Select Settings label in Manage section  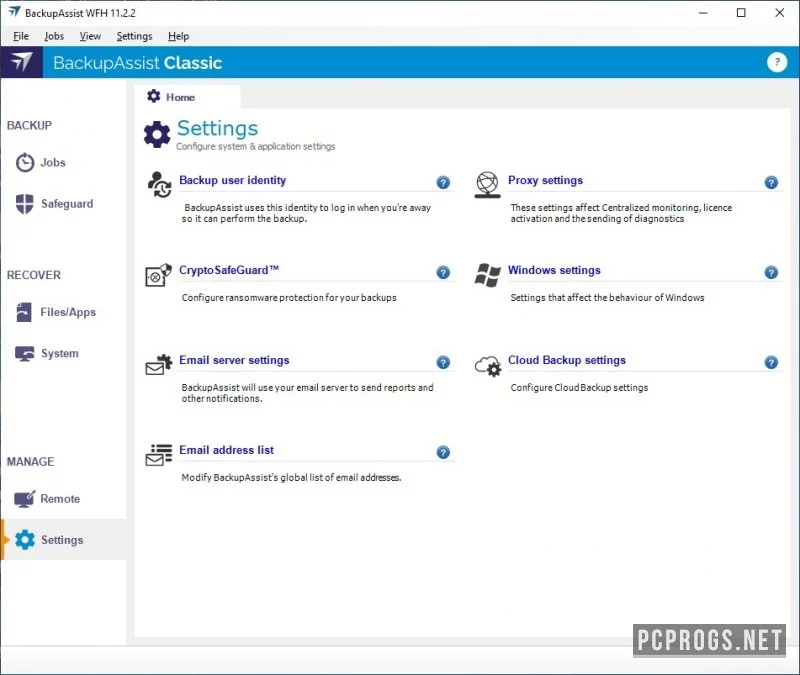62,540
